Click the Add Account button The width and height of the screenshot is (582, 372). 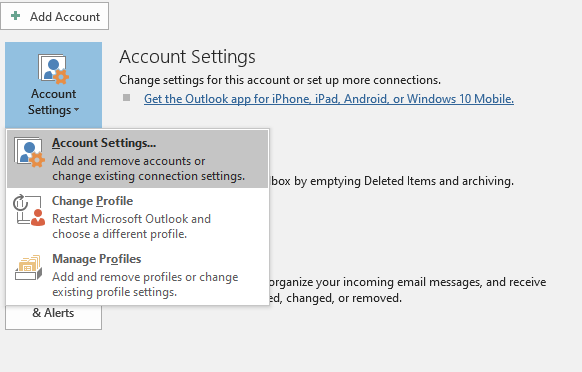tap(55, 16)
